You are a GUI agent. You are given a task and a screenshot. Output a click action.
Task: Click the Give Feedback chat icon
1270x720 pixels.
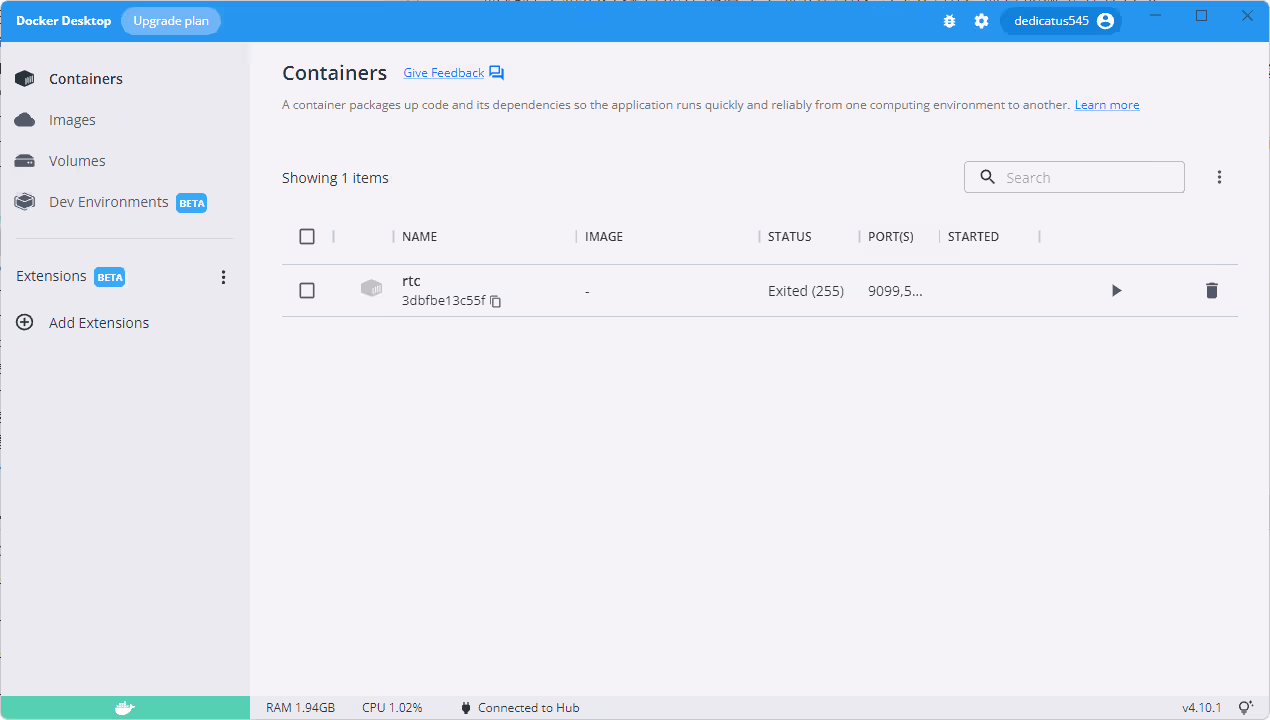[x=497, y=73]
